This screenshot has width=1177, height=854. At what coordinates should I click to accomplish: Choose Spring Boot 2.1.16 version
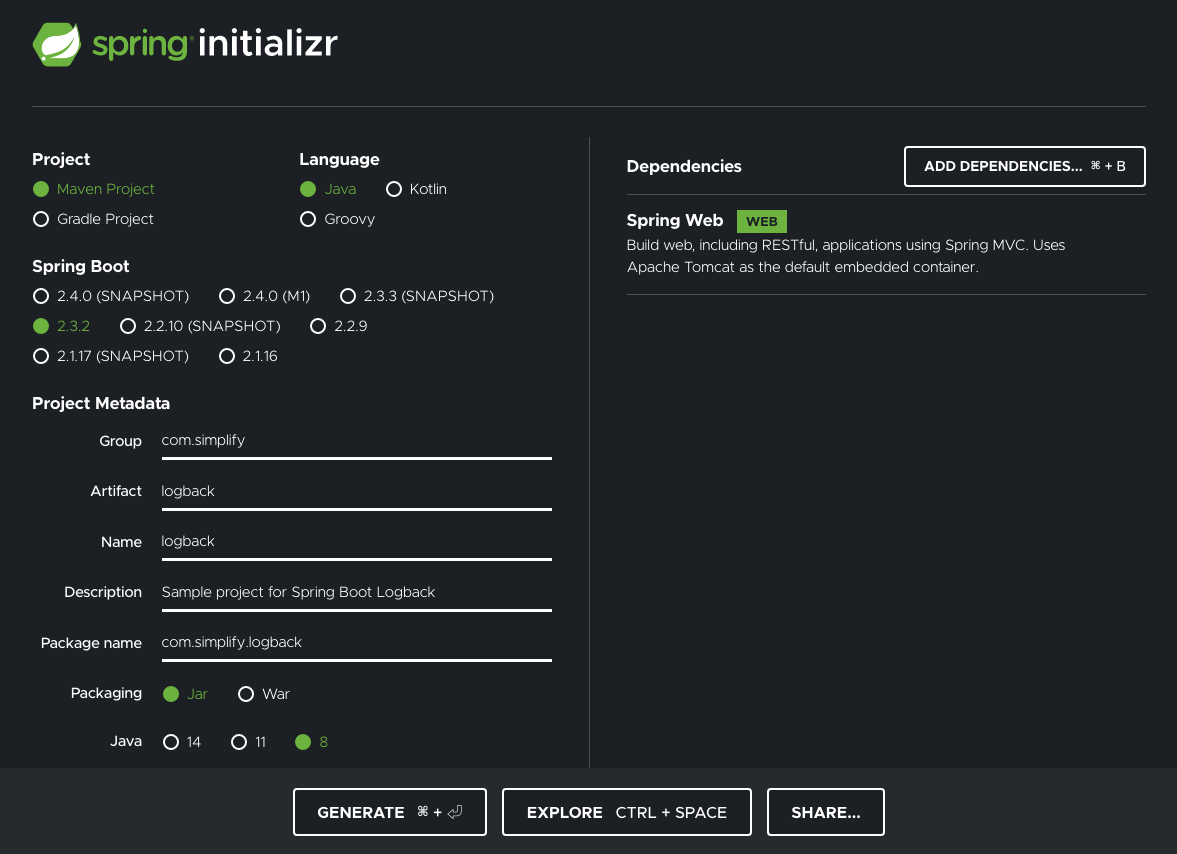click(227, 356)
